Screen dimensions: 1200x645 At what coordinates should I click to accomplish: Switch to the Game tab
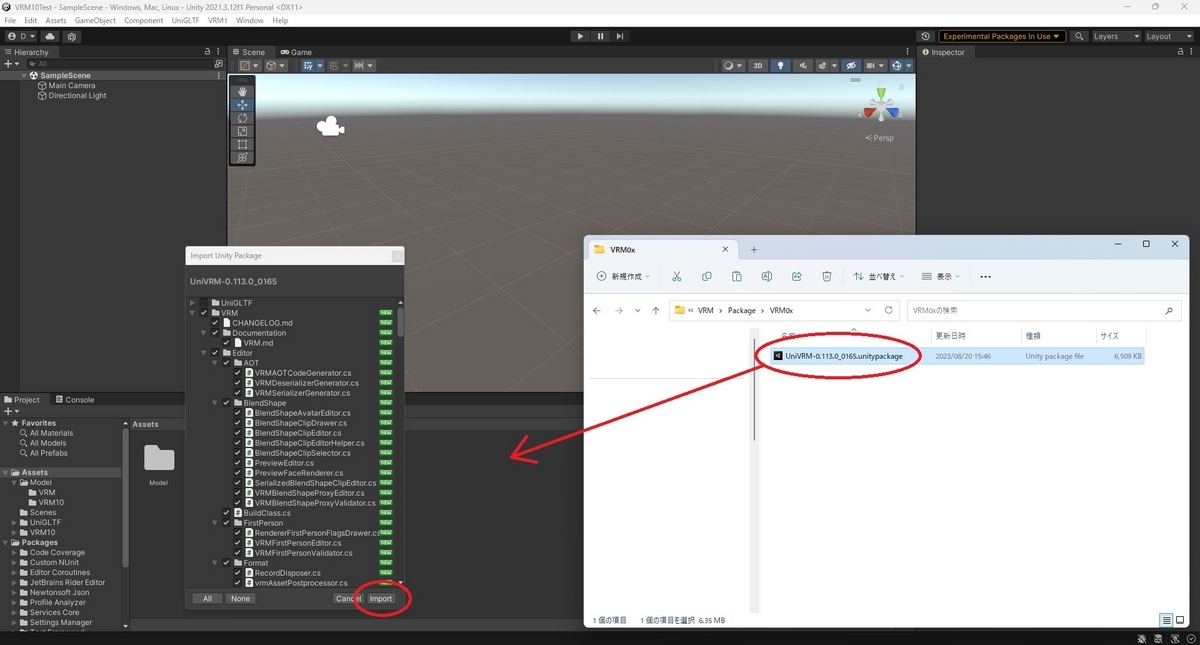[296, 52]
